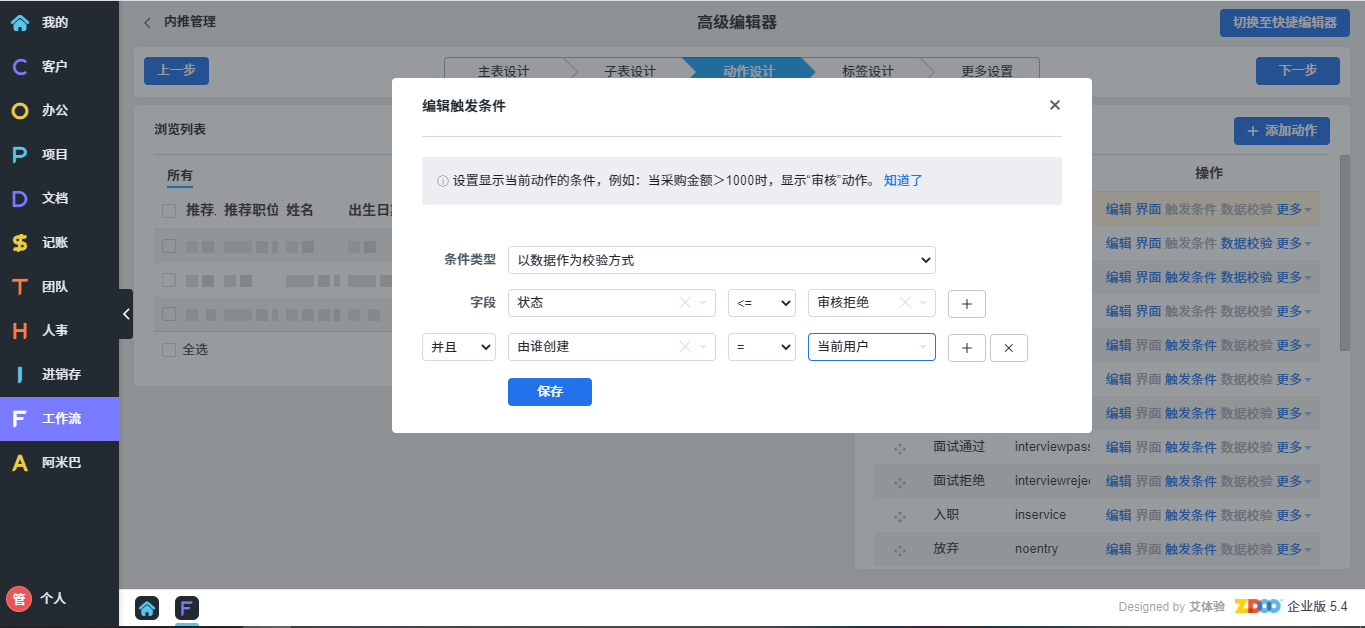Dismiss the hint via 知道了 link
Viewport: 1365px width, 628px height.
pyautogui.click(x=903, y=181)
